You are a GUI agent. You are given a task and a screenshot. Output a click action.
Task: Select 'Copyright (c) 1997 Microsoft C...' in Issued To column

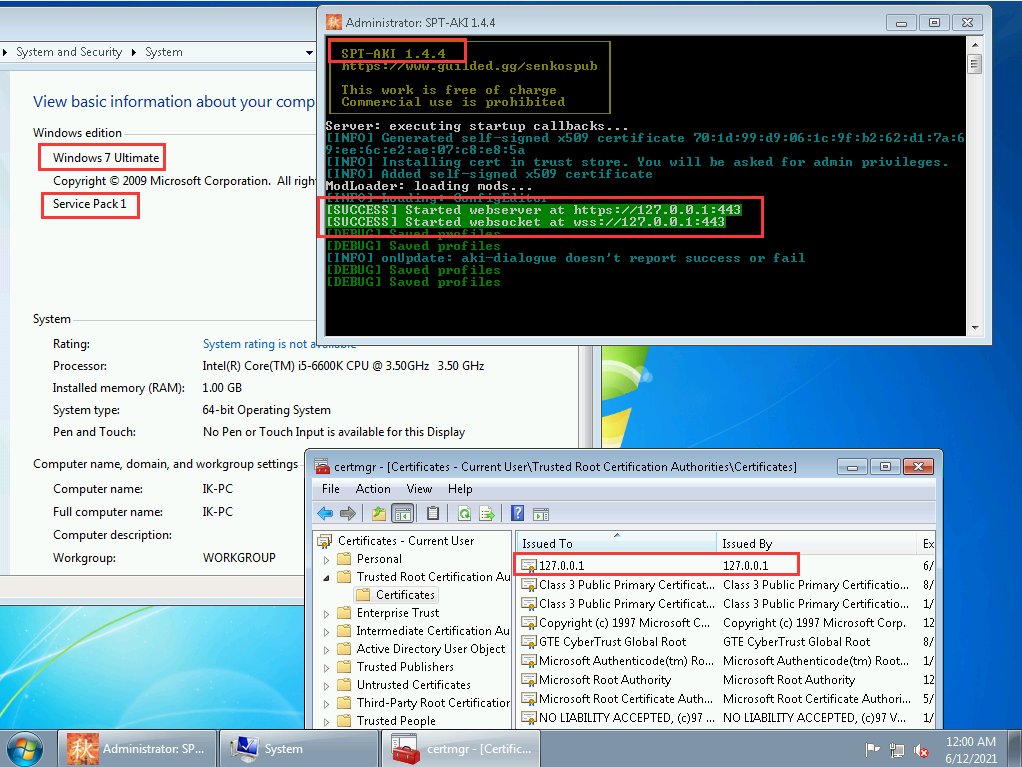[624, 623]
